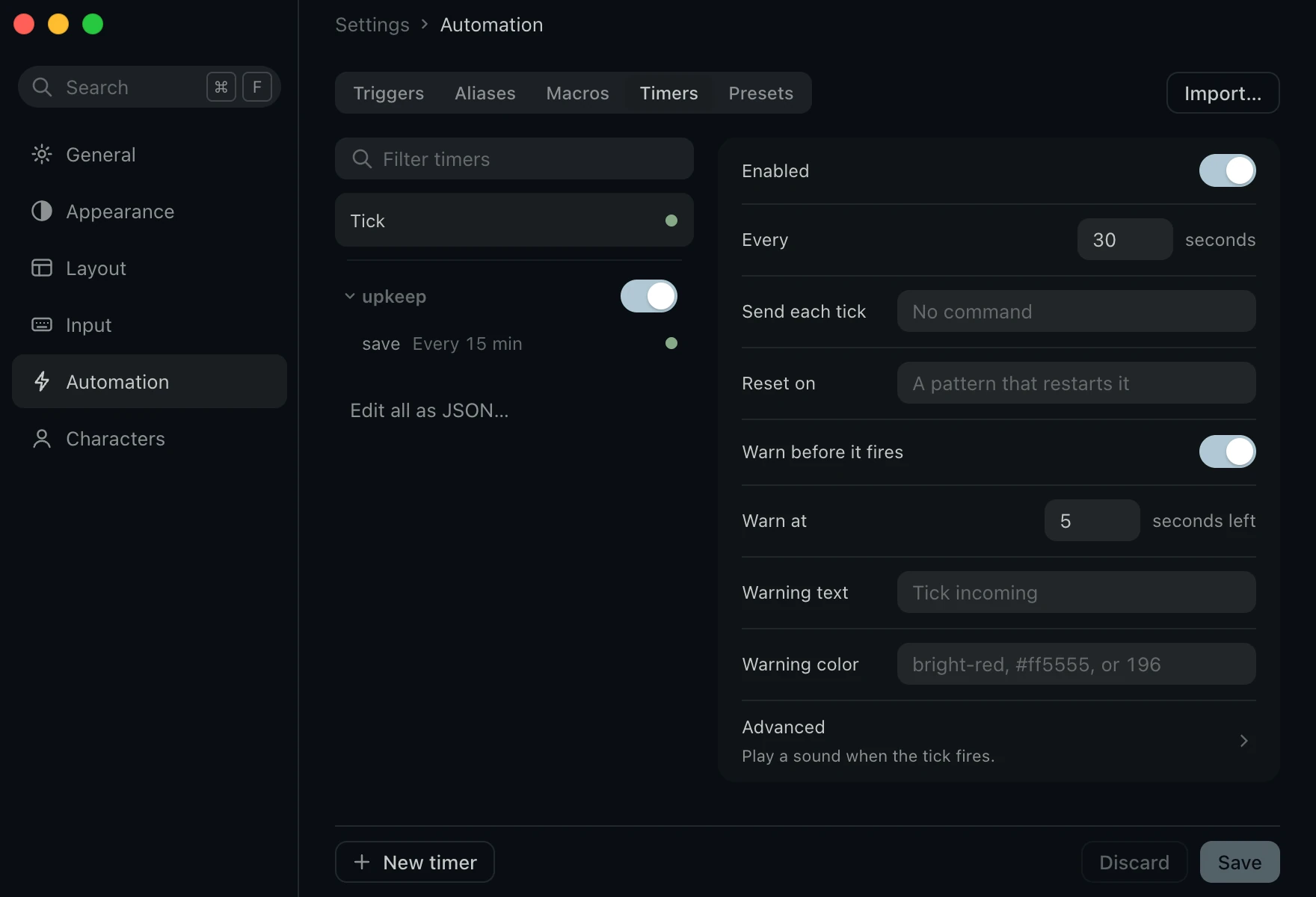Screen dimensions: 1316x897
Task: Go back to Settings breadcrumb
Action: (372, 25)
